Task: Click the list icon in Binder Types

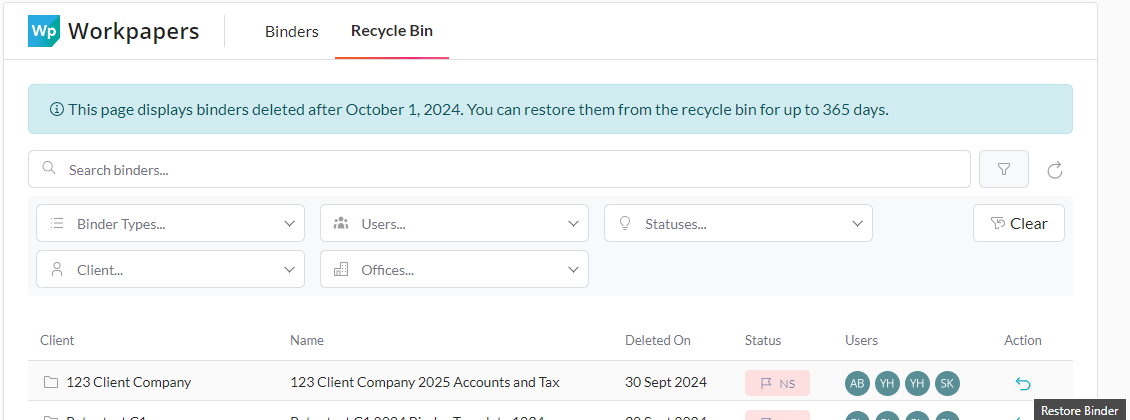Action: coord(57,223)
